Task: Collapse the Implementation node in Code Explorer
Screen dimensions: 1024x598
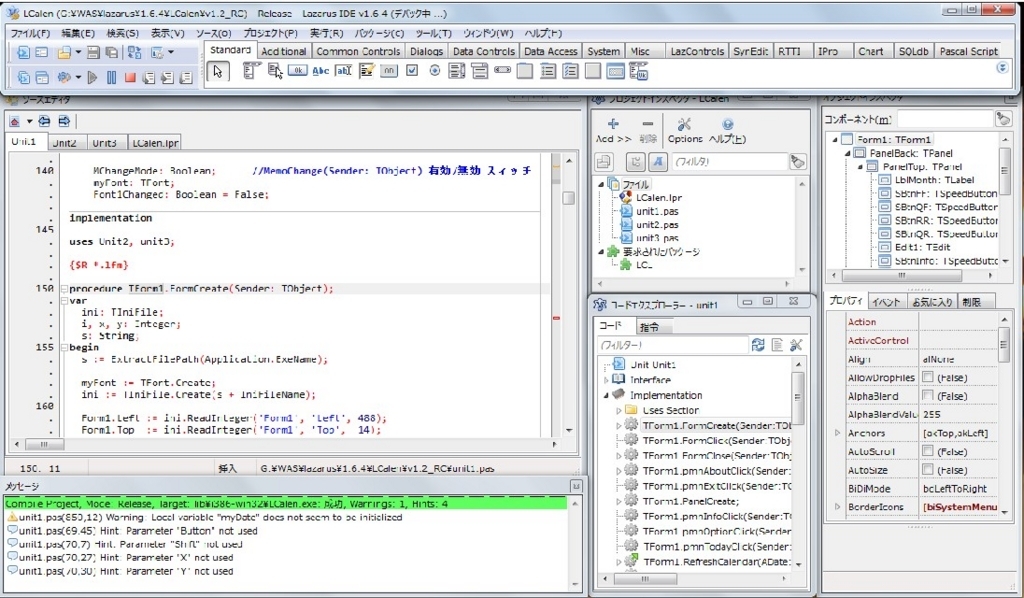Action: point(605,395)
